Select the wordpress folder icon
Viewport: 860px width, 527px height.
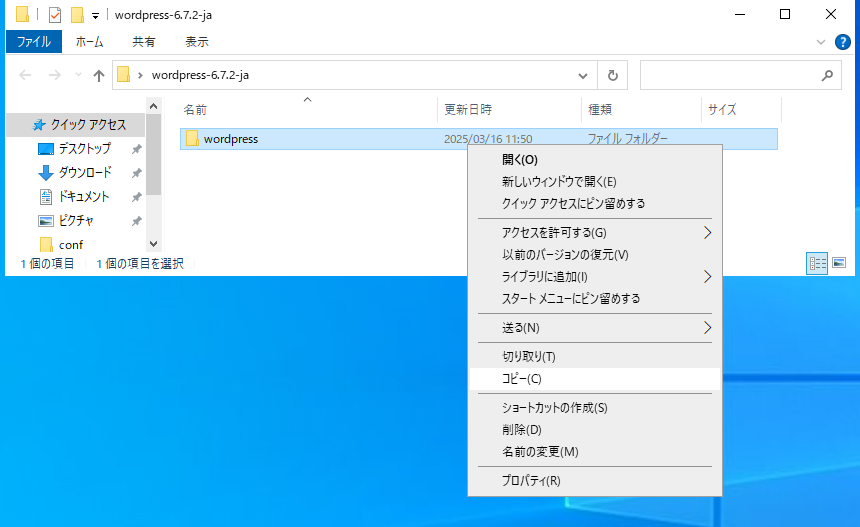pos(193,139)
